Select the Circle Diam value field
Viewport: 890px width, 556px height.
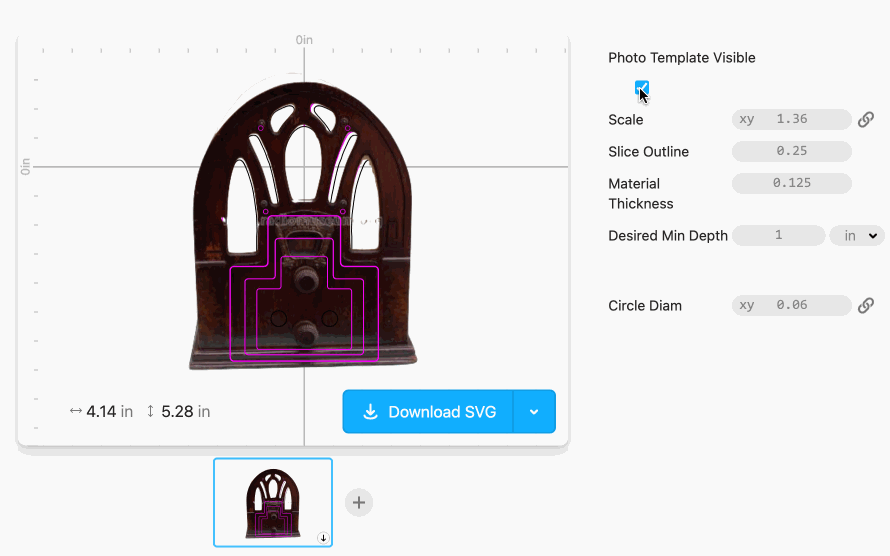click(791, 305)
